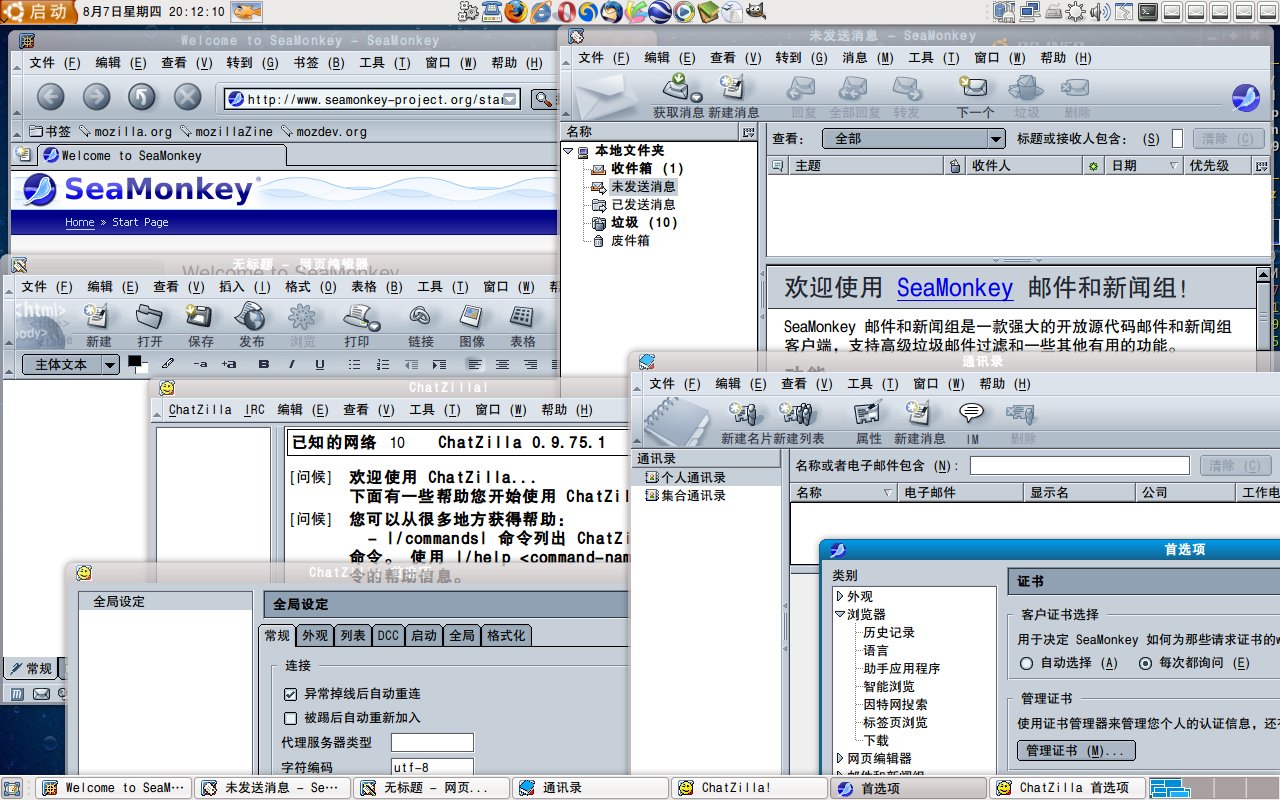The height and width of the screenshot is (800, 1280).
Task: Click 名称或者电子邮件包含 search field
Action: (1080, 466)
